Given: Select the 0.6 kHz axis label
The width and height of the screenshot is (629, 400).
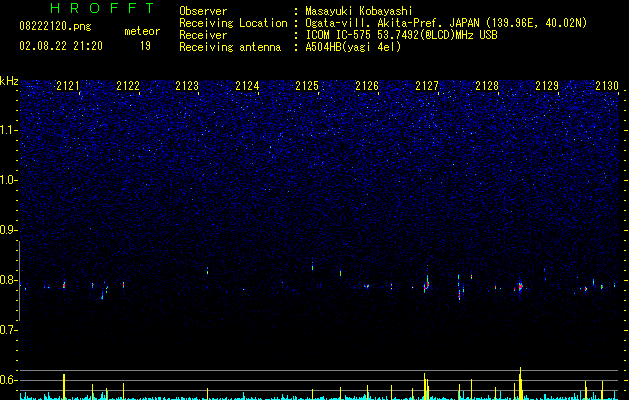Looking at the screenshot, I should point(9,380).
